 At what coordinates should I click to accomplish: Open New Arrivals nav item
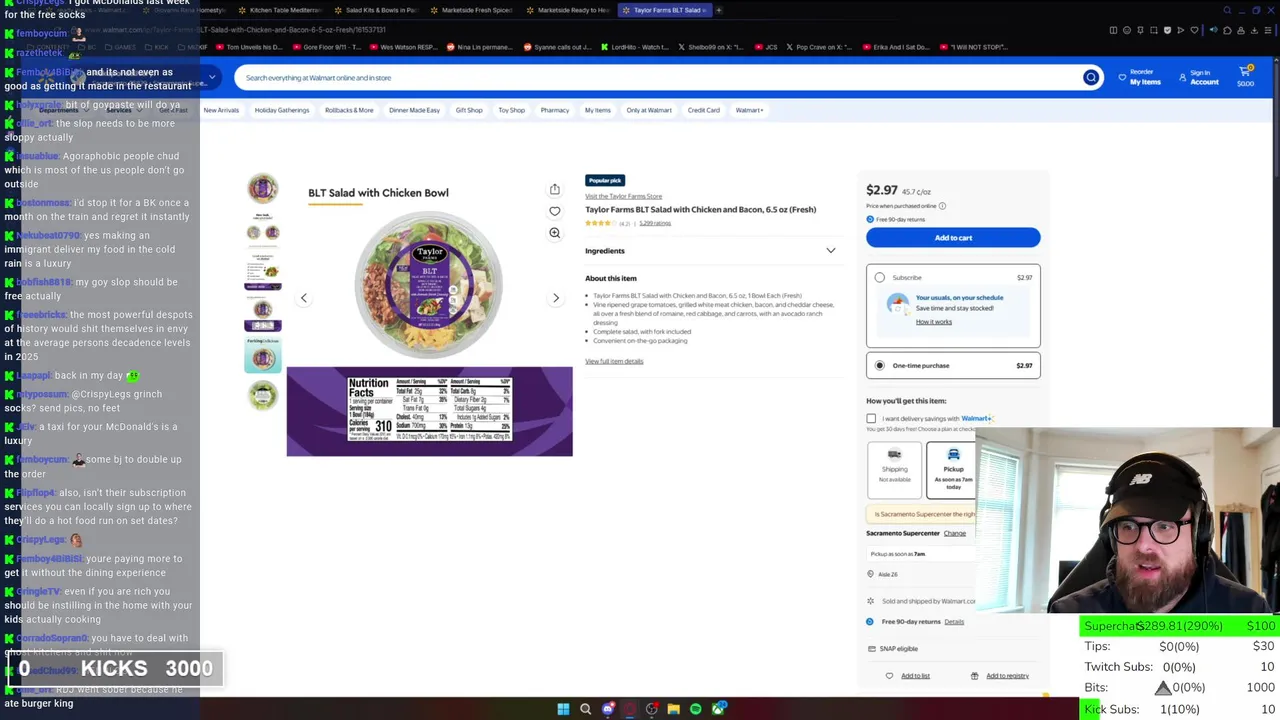221,110
